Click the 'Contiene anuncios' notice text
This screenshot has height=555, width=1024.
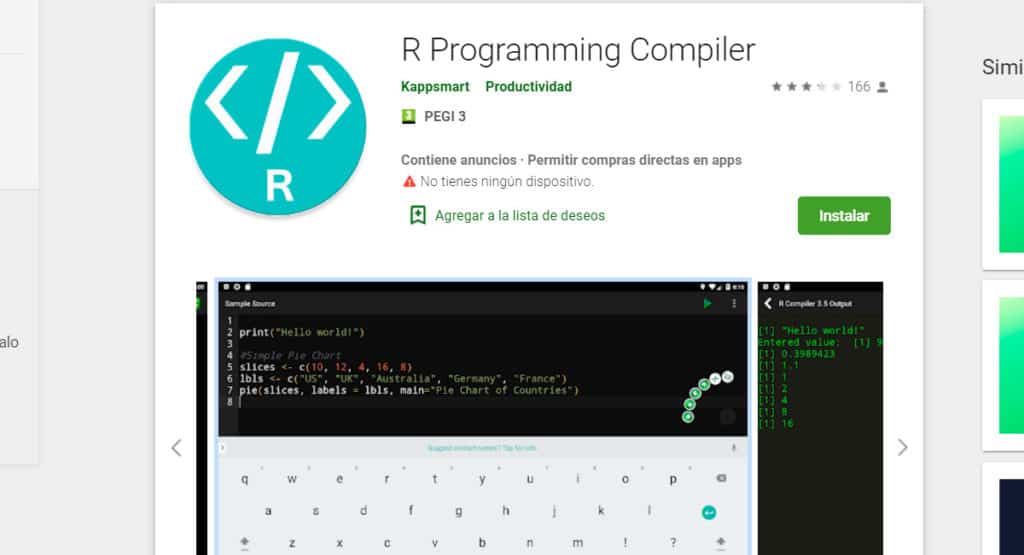tap(458, 160)
